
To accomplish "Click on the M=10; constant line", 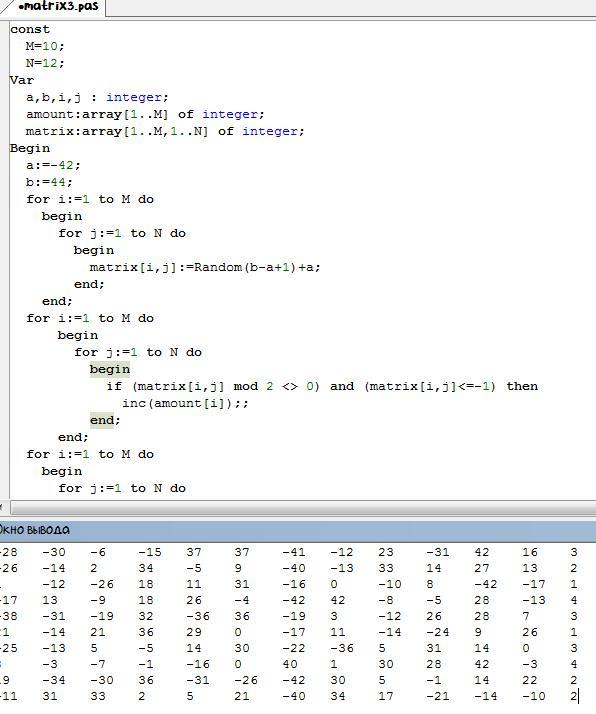I will tap(45, 46).
